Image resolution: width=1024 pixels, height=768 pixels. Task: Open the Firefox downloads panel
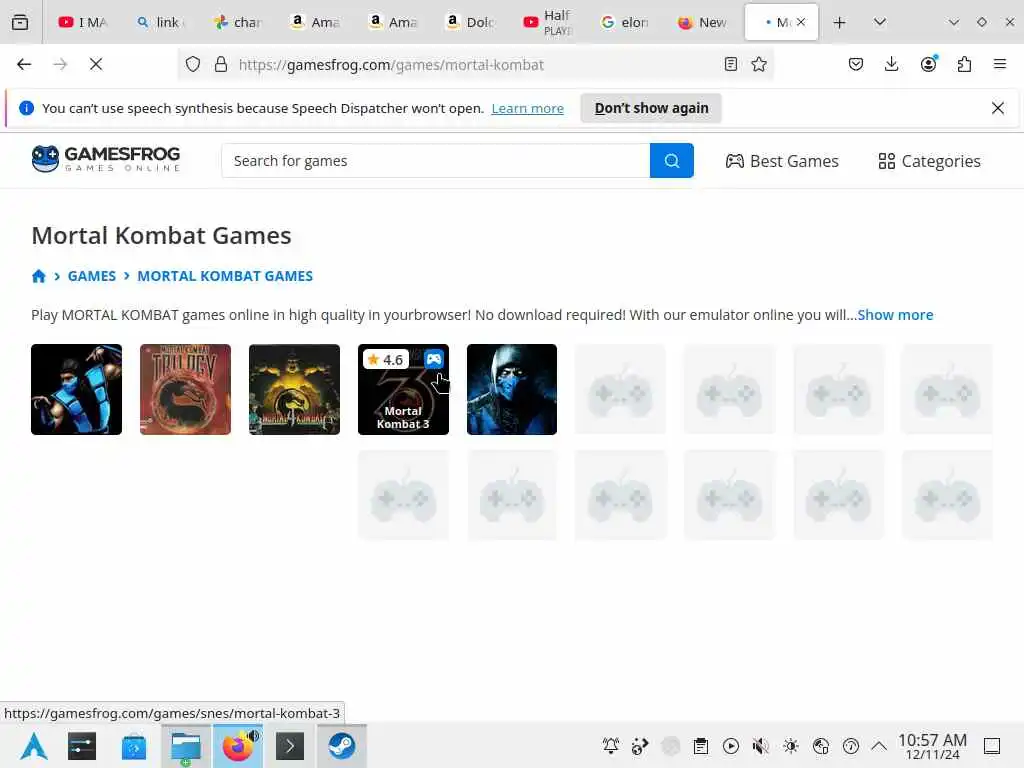pyautogui.click(x=891, y=64)
